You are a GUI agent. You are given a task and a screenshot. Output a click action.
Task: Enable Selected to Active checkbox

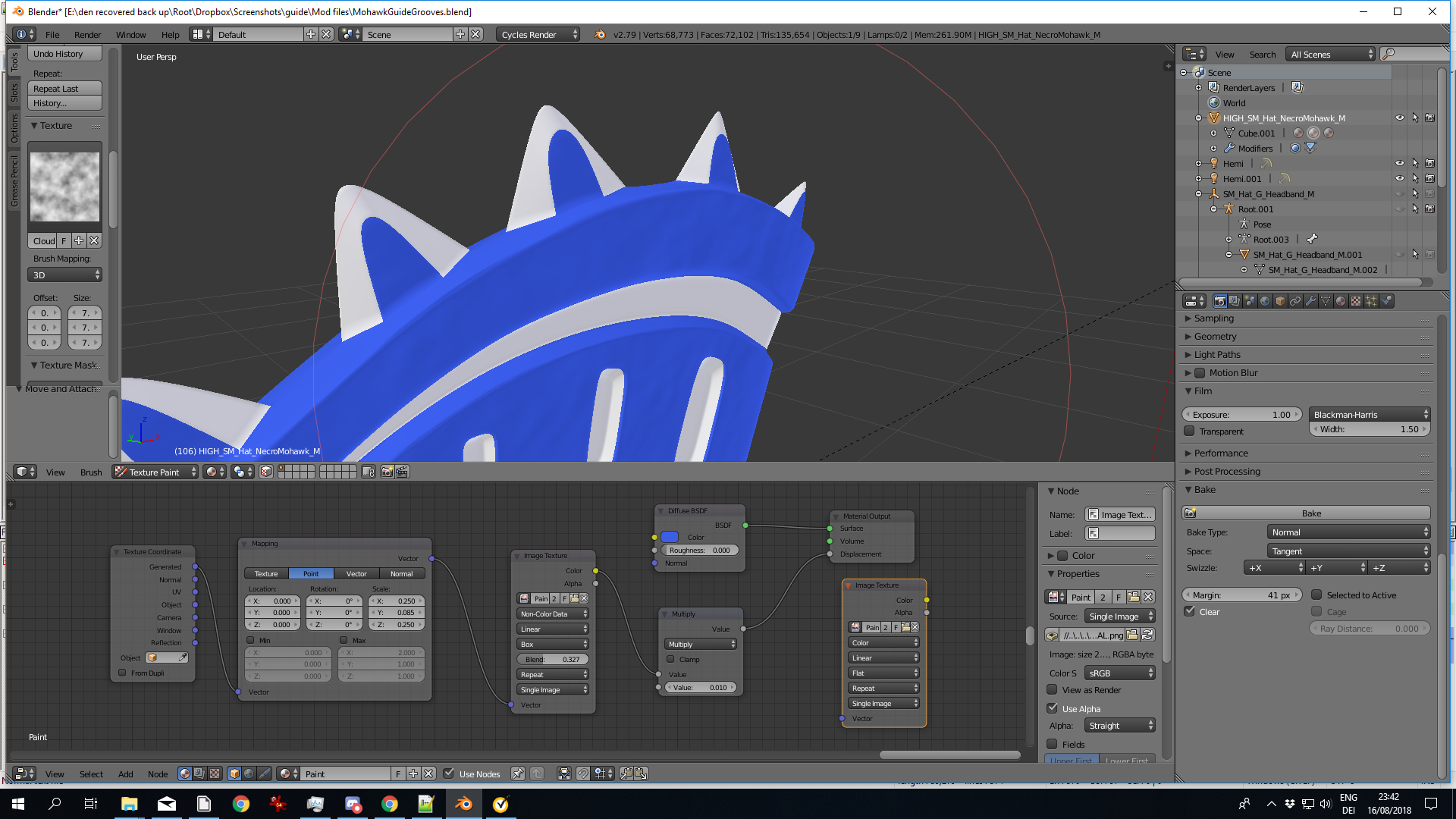(x=1317, y=595)
